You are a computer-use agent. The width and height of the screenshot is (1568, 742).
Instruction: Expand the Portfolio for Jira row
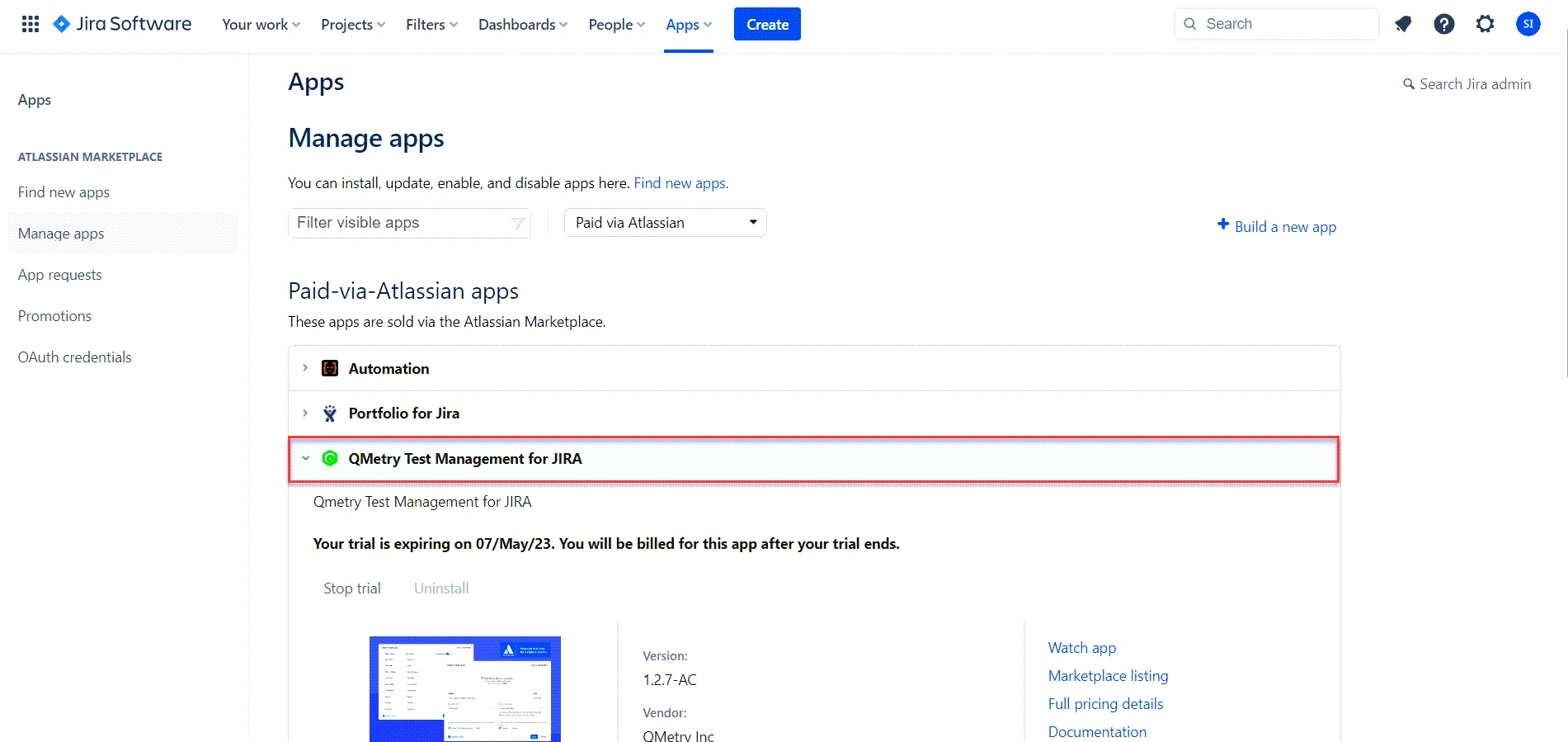coord(305,413)
